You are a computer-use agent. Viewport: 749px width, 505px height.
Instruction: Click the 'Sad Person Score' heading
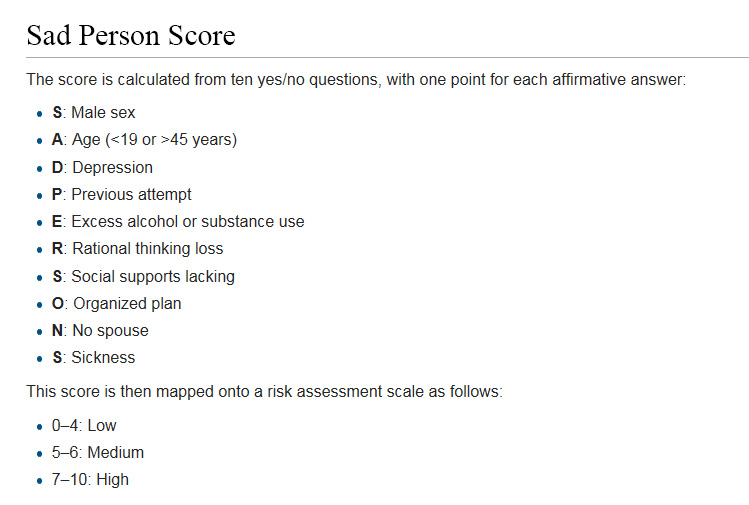131,36
